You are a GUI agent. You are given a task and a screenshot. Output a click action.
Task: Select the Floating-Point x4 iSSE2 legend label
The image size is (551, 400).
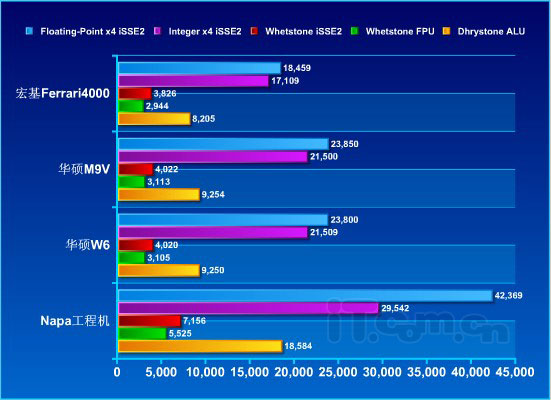[x=92, y=32]
